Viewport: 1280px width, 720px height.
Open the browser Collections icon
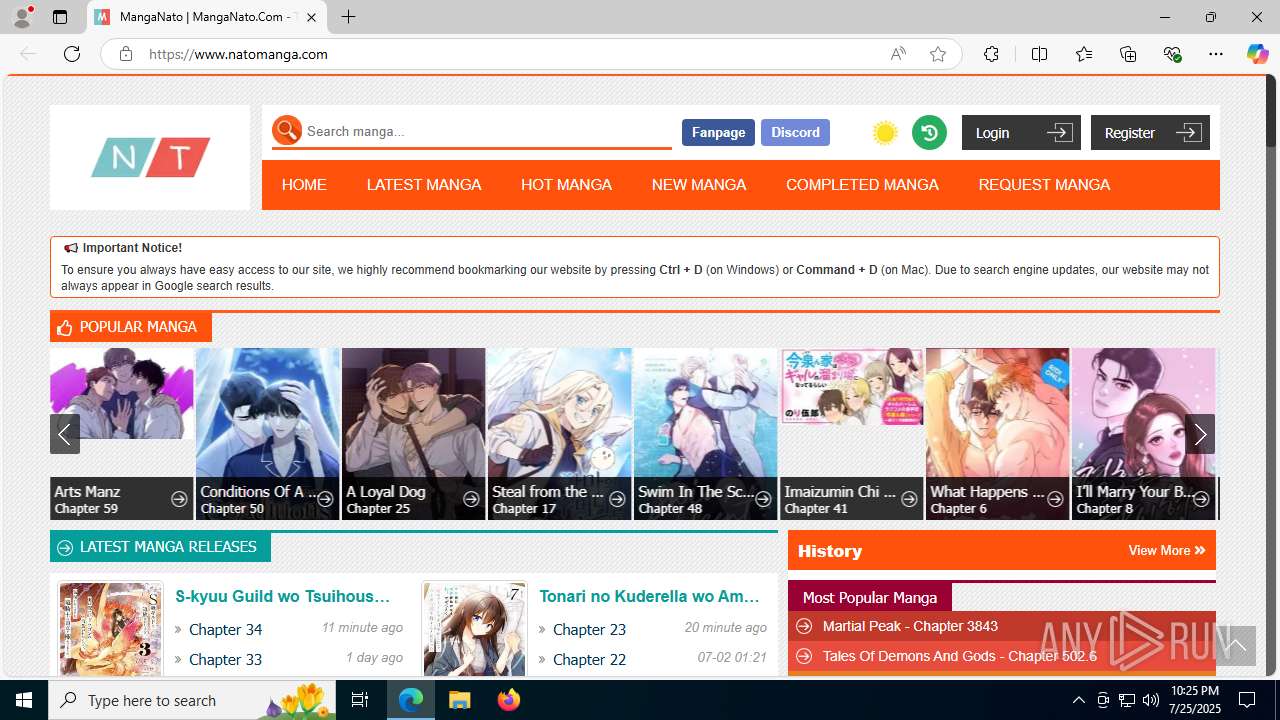[1128, 54]
